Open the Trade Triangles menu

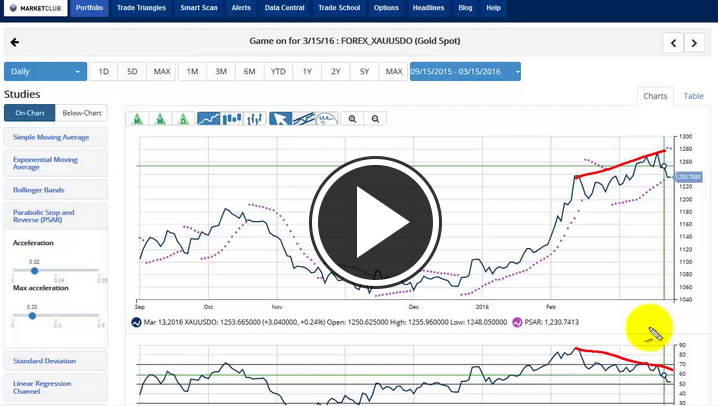tap(140, 8)
